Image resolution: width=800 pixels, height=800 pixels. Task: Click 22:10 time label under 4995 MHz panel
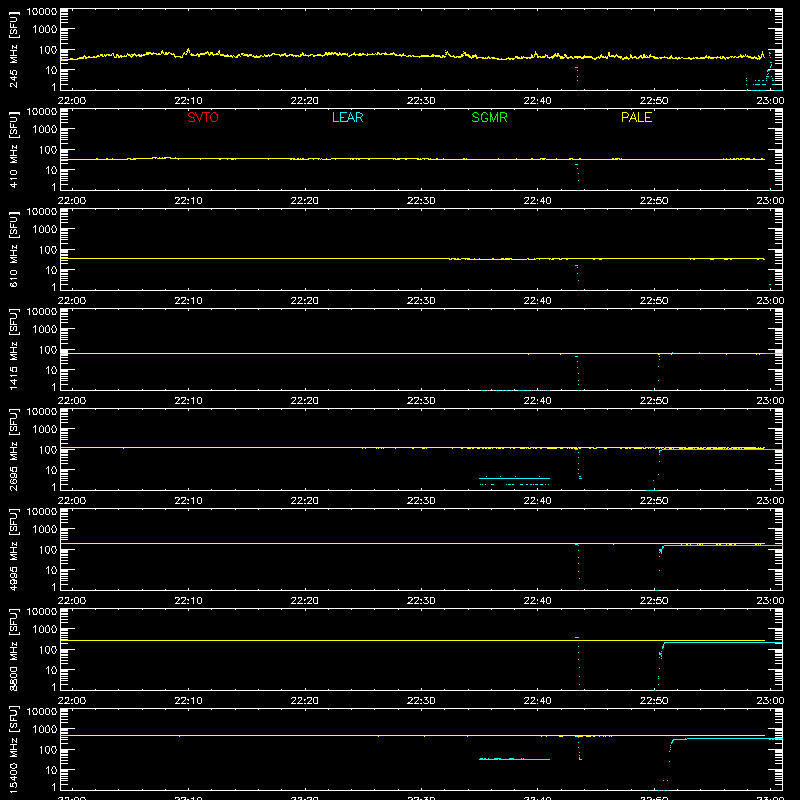pos(188,601)
